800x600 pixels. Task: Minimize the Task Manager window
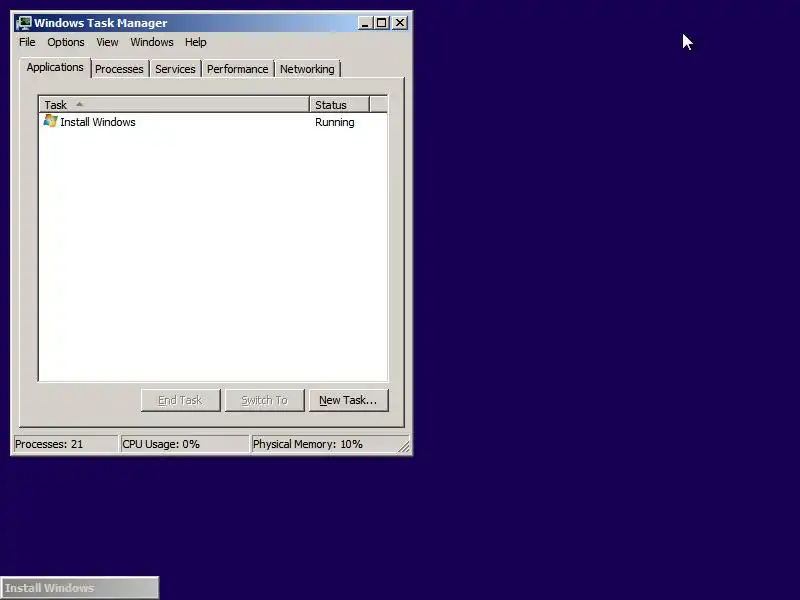(365, 23)
